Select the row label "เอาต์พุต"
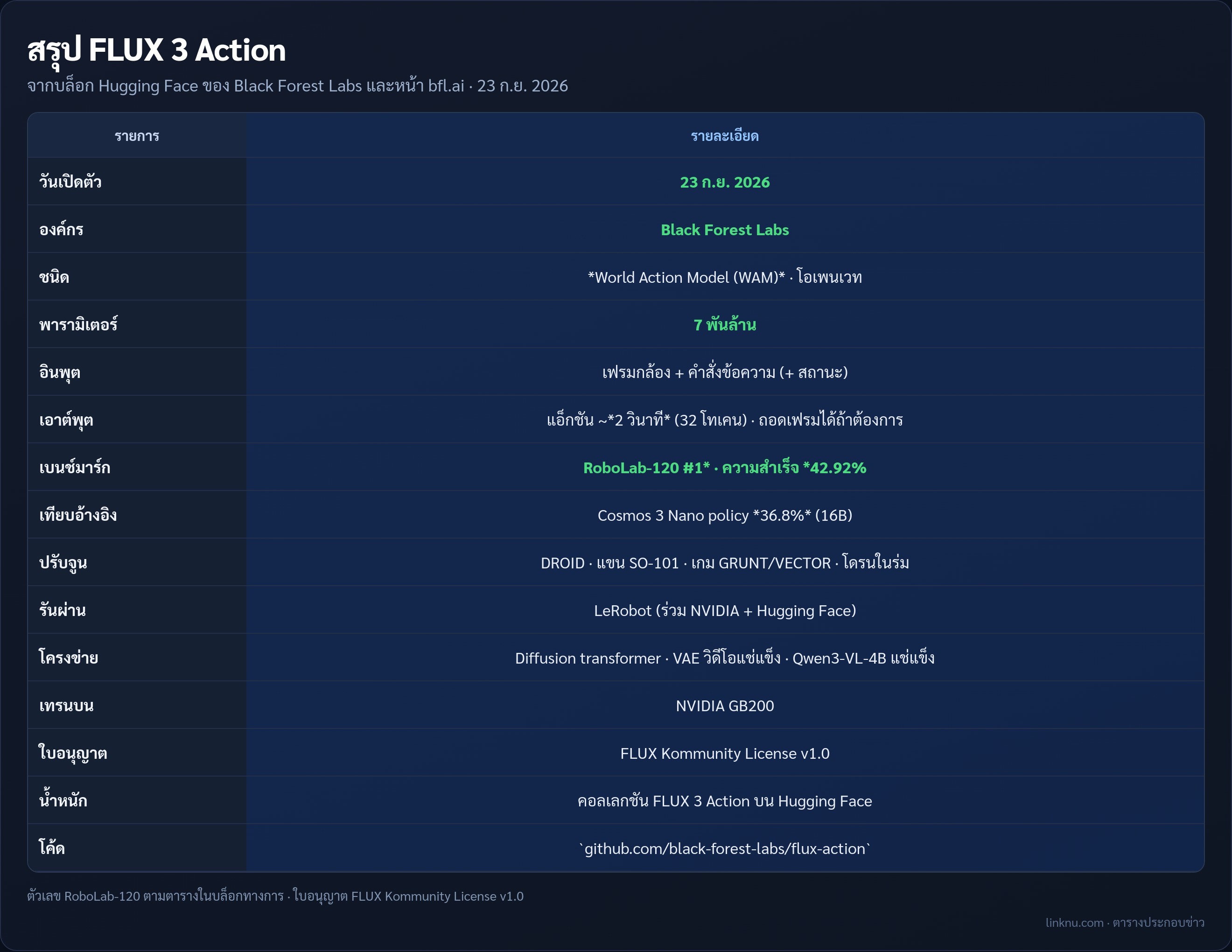 click(x=66, y=420)
